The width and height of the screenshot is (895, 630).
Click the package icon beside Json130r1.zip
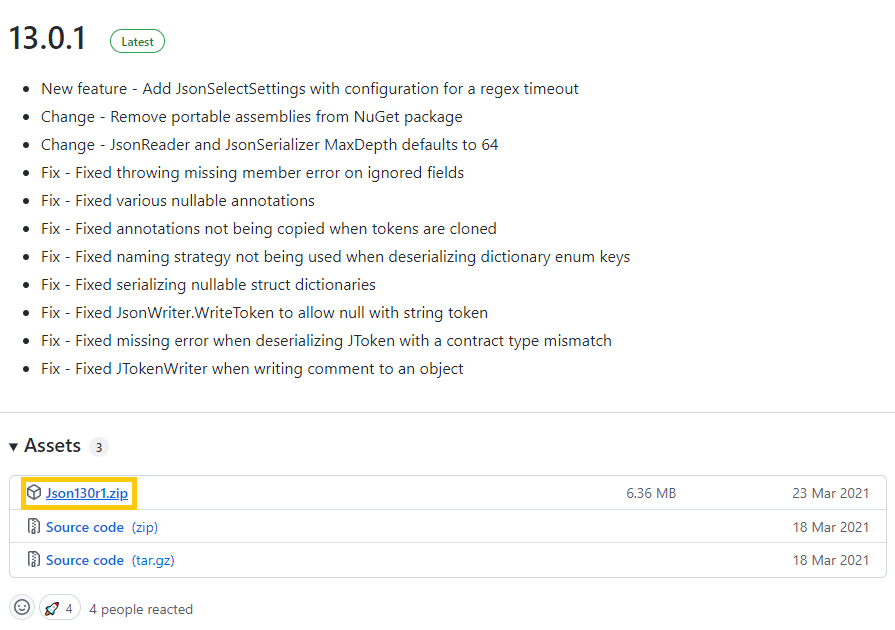point(34,492)
